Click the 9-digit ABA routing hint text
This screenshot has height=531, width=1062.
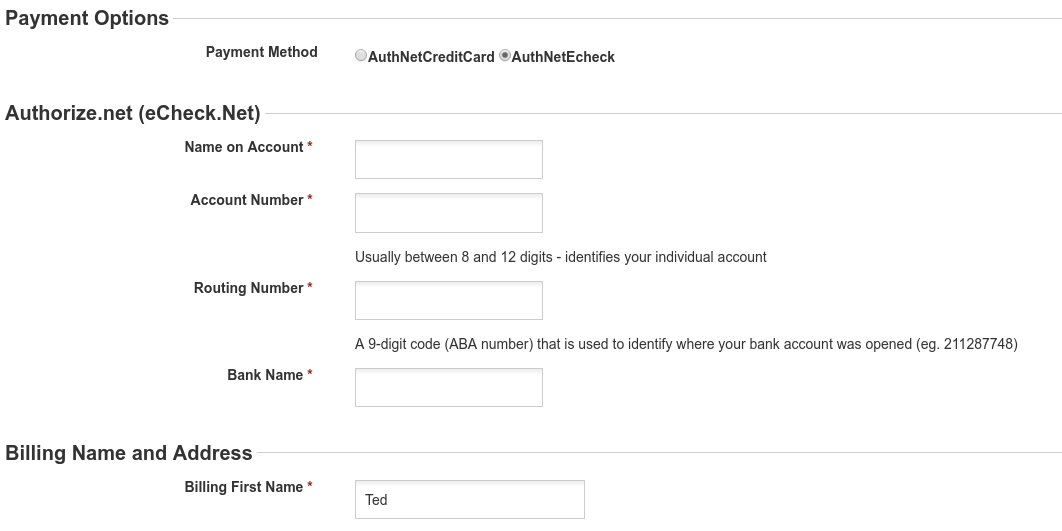pos(686,344)
